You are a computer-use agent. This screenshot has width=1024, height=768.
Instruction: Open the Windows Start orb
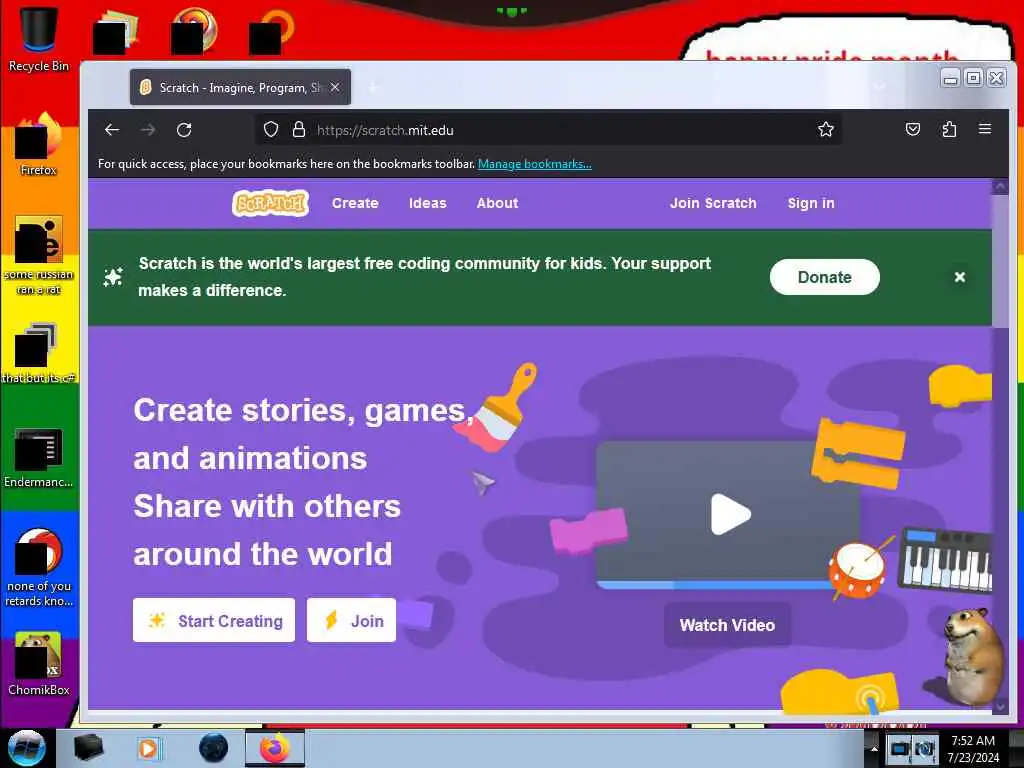tap(25, 748)
